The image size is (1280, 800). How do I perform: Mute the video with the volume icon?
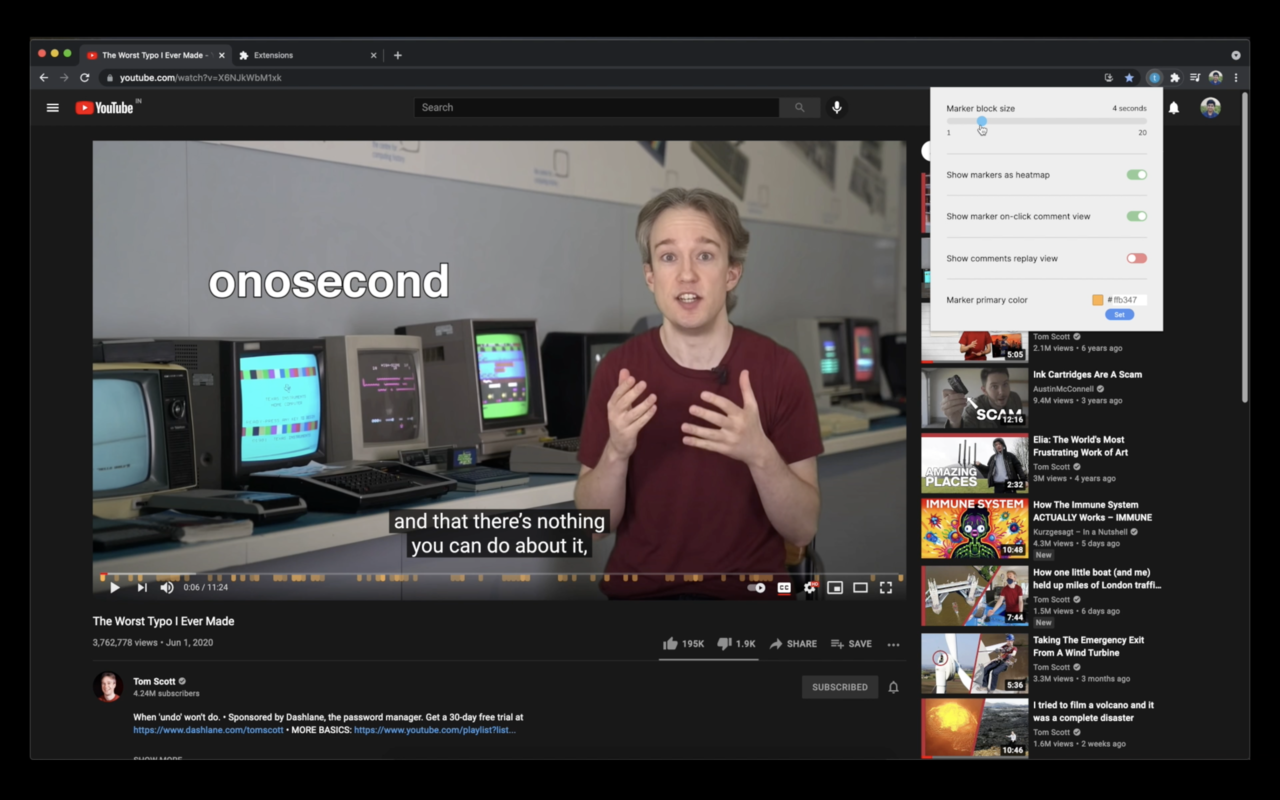point(167,588)
